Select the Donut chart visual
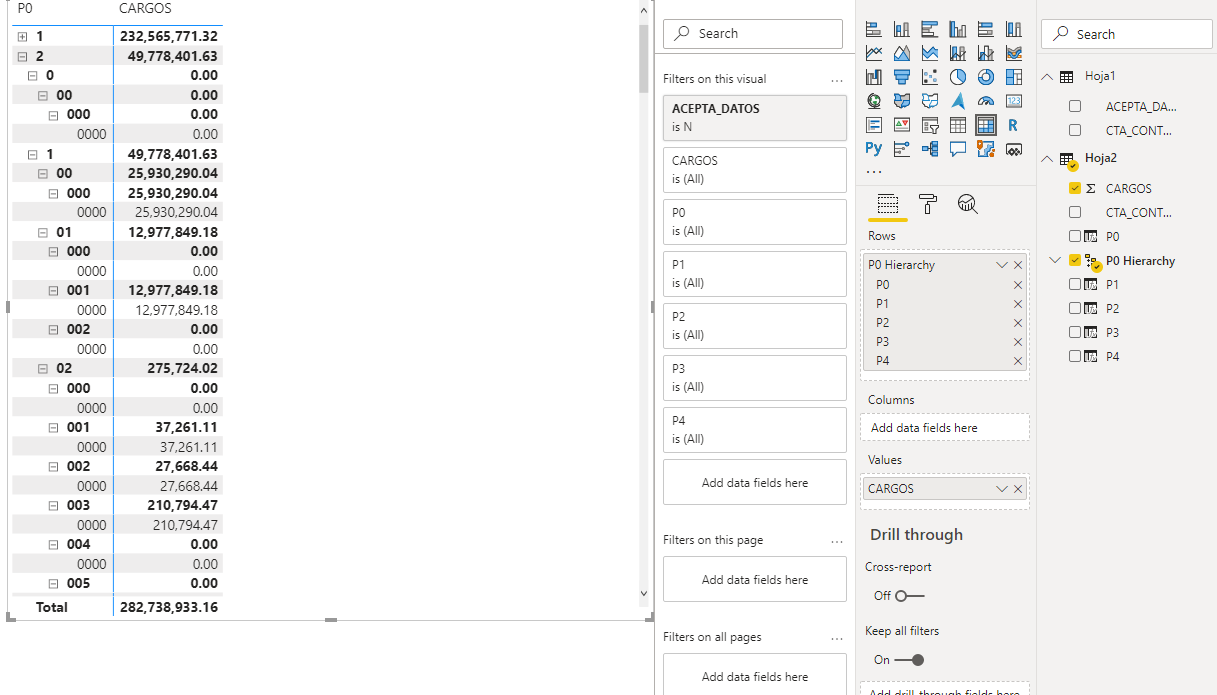Screen dimensions: 1217x695 point(986,77)
